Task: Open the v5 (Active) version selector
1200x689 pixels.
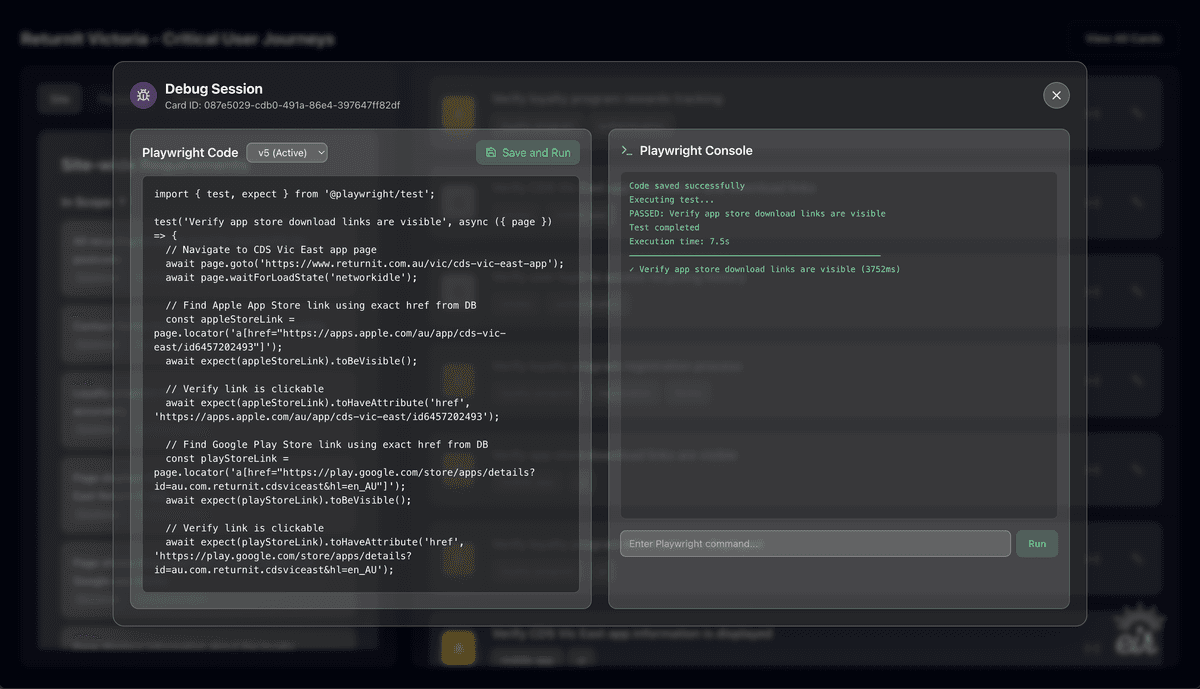Action: click(287, 152)
